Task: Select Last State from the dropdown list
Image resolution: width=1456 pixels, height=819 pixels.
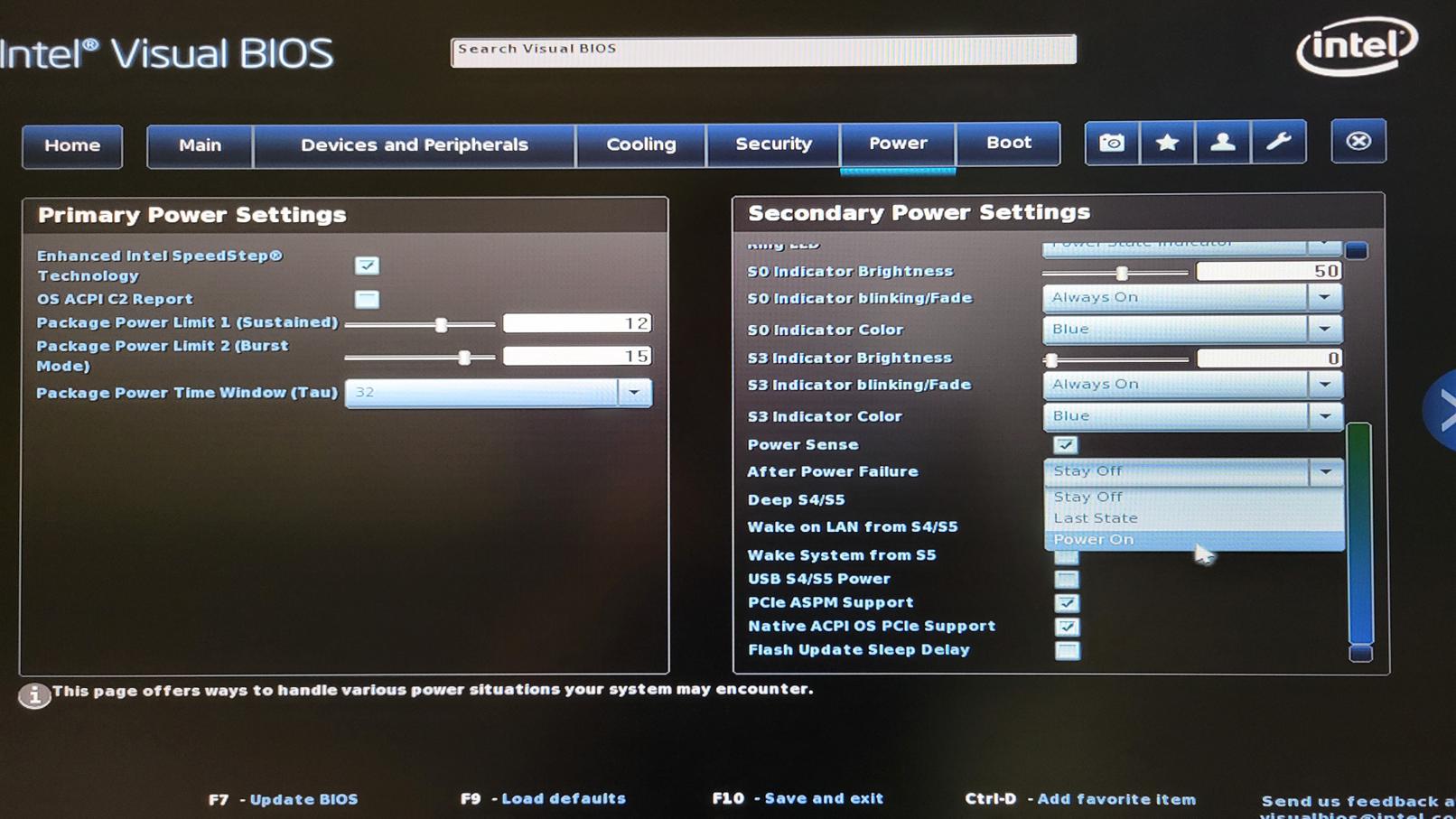Action: point(1194,518)
